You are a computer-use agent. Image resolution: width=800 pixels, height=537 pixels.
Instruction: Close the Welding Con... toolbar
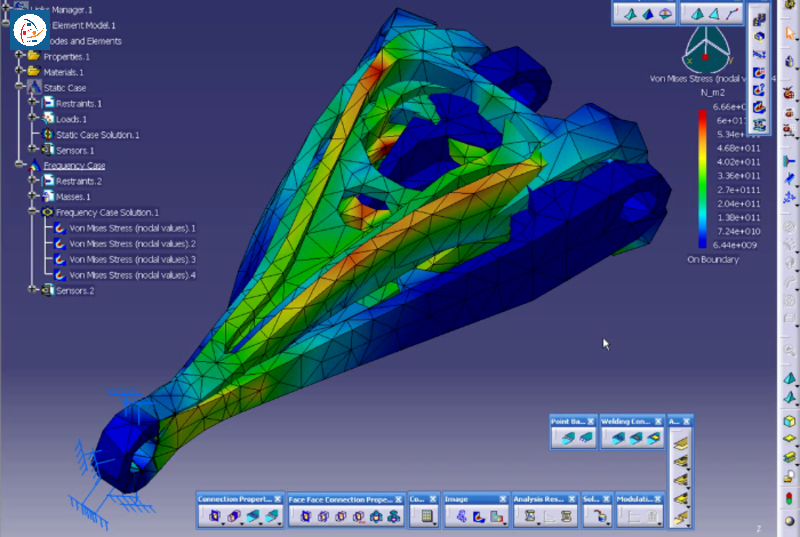point(658,421)
